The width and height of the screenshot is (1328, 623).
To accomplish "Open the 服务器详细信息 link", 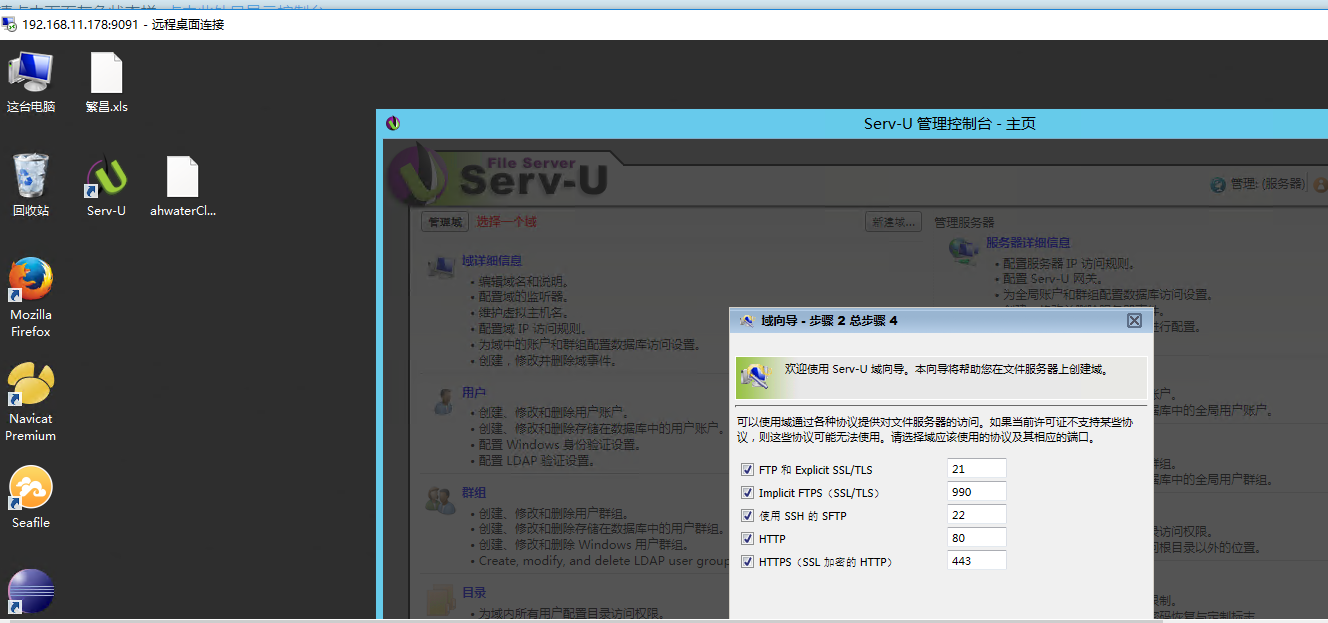I will tap(1028, 243).
